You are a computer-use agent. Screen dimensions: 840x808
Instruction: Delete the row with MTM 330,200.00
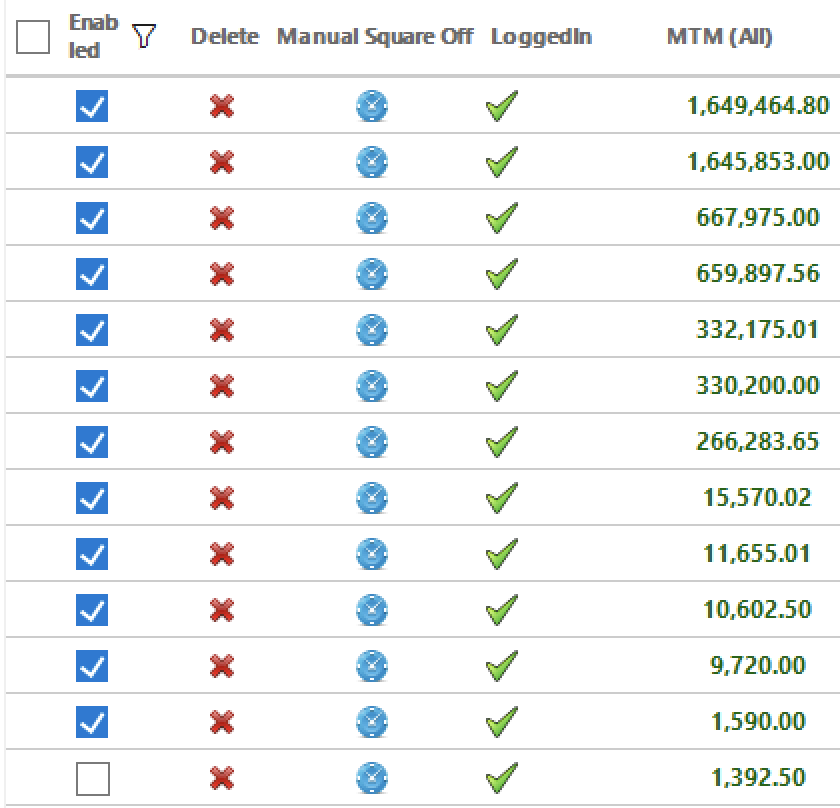click(x=222, y=386)
